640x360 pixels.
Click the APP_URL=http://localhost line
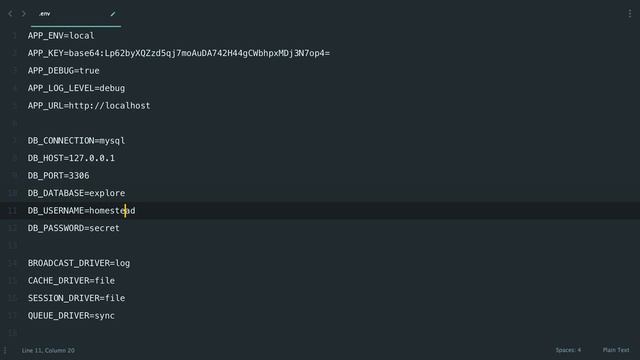pyautogui.click(x=89, y=106)
